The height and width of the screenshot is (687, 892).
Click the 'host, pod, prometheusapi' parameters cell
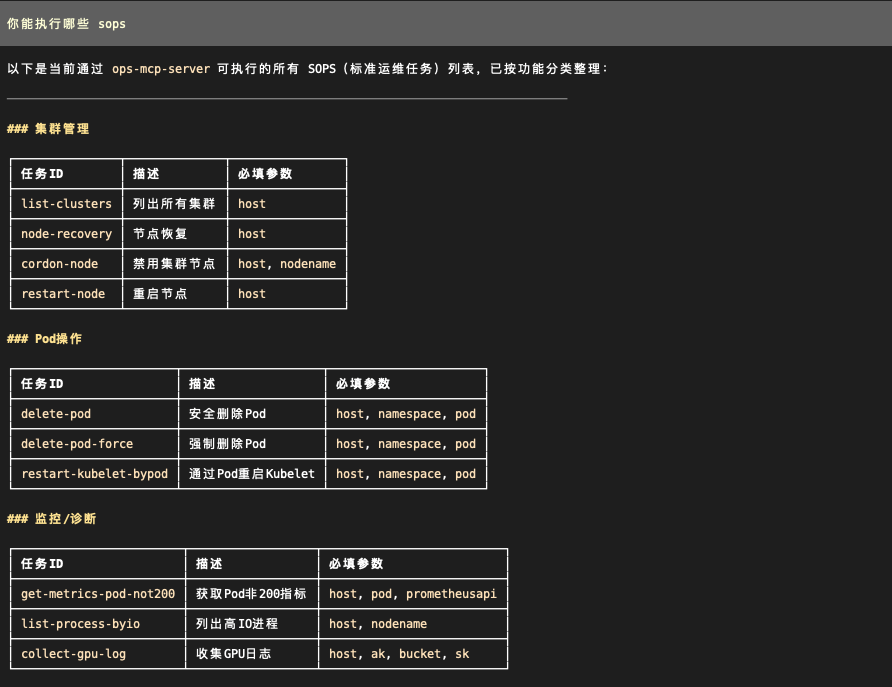click(x=412, y=594)
